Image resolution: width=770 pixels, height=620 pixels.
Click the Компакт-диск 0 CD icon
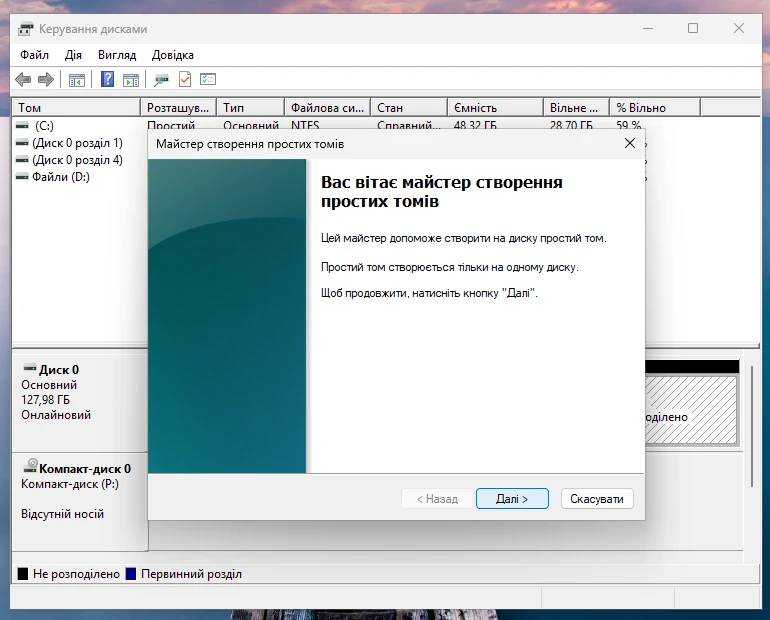30,465
